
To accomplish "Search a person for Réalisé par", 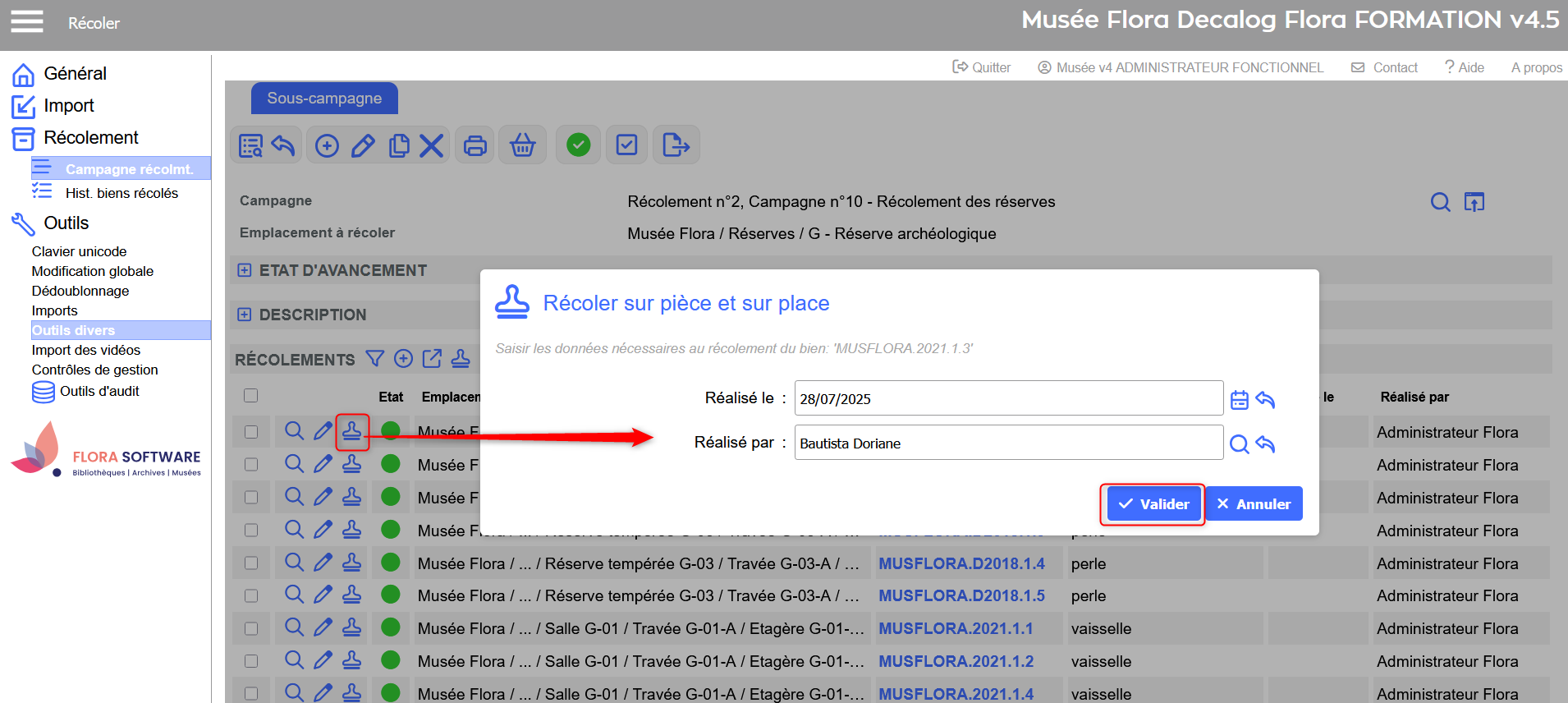I will (1240, 444).
